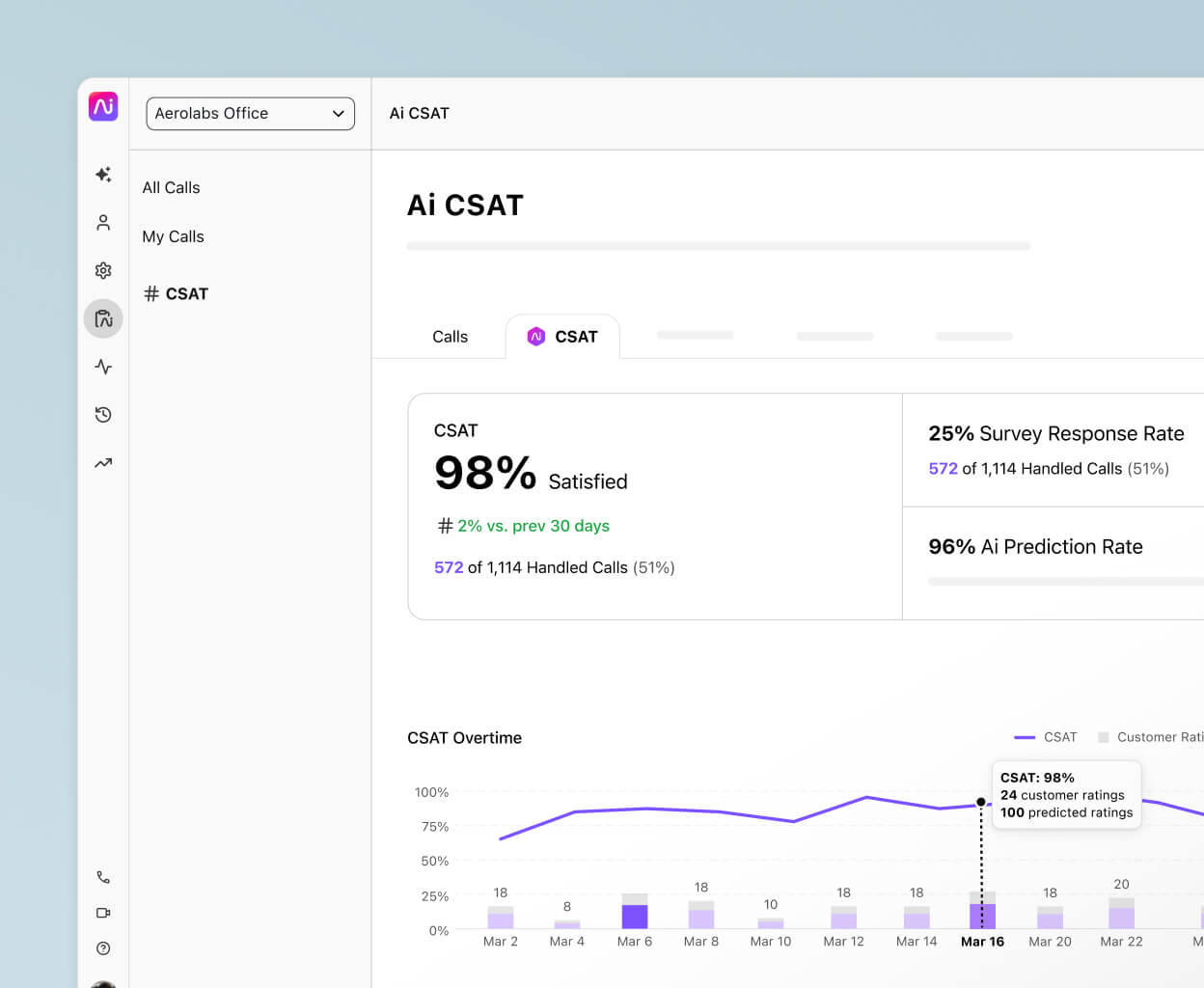
Task: Open call history via clock icon
Action: coord(103,415)
